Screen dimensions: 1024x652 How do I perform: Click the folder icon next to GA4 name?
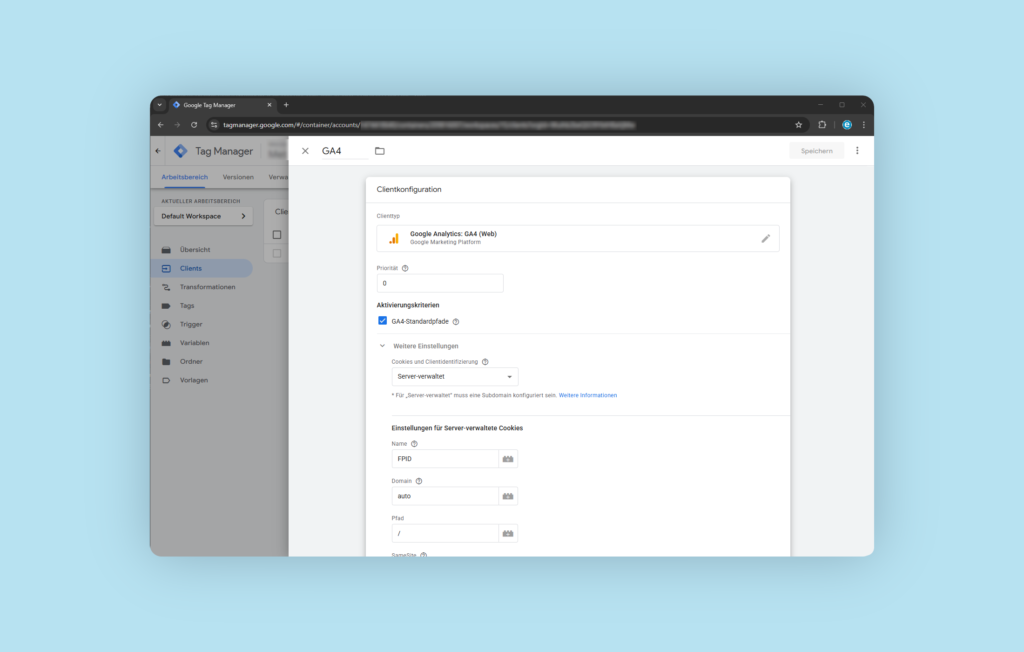[x=380, y=151]
